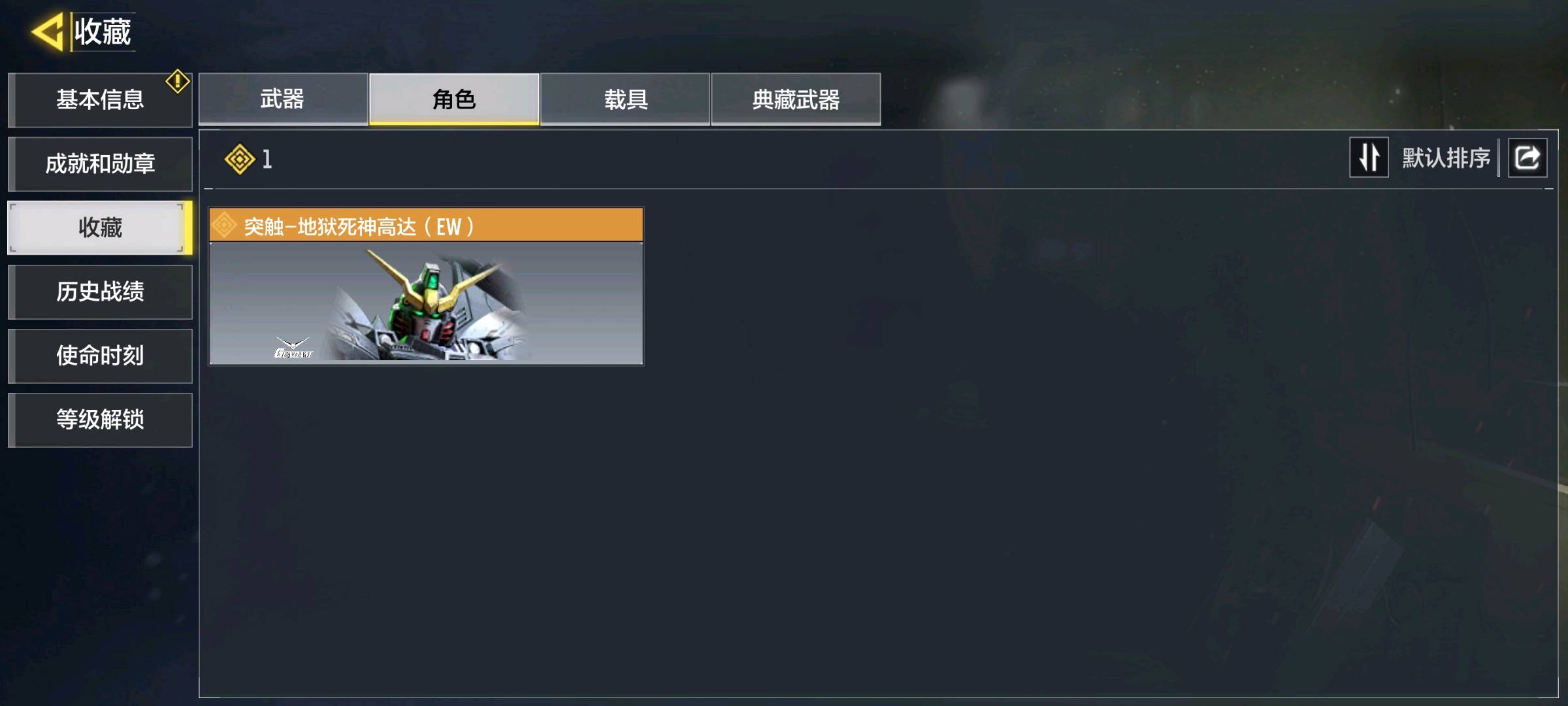Select the 角色 tab
1568x706 pixels.
pyautogui.click(x=454, y=99)
